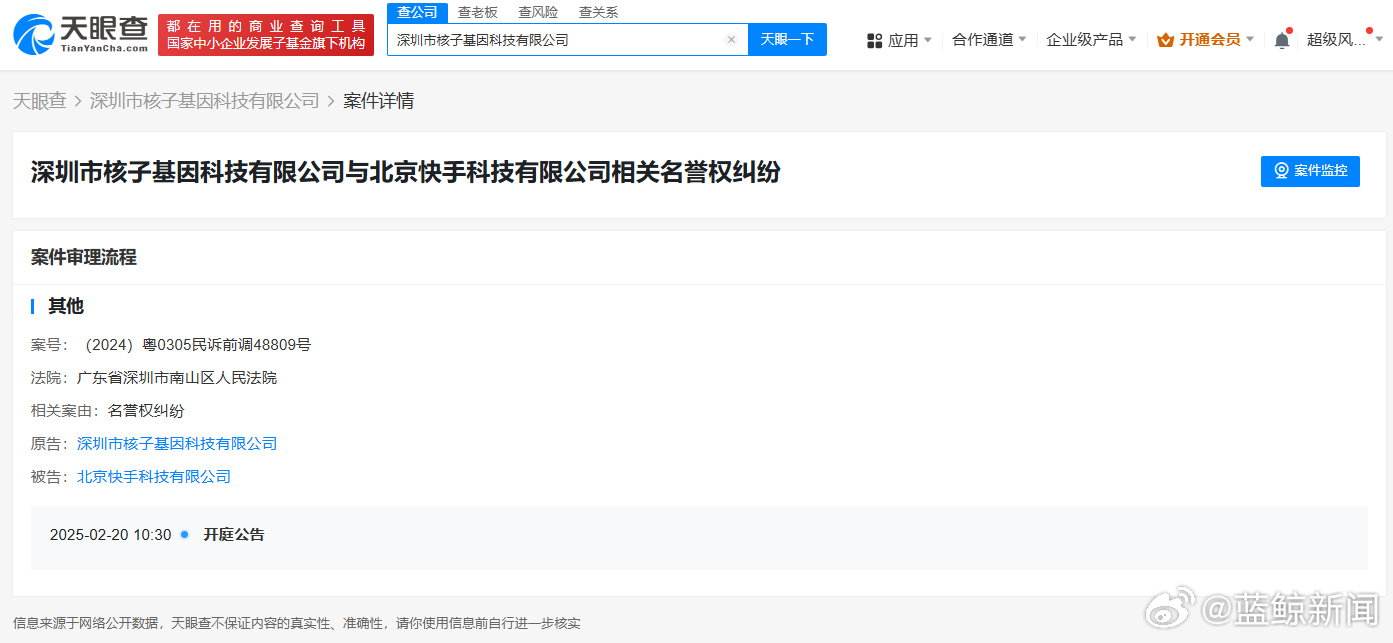Expand the 合作通道 dropdown
This screenshot has height=643, width=1393.
[988, 40]
